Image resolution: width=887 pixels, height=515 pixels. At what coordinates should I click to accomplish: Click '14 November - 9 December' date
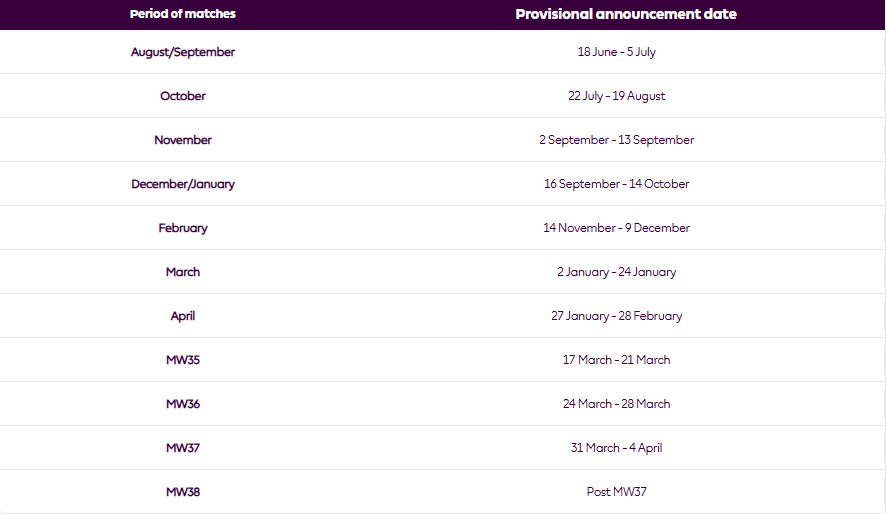pos(617,228)
